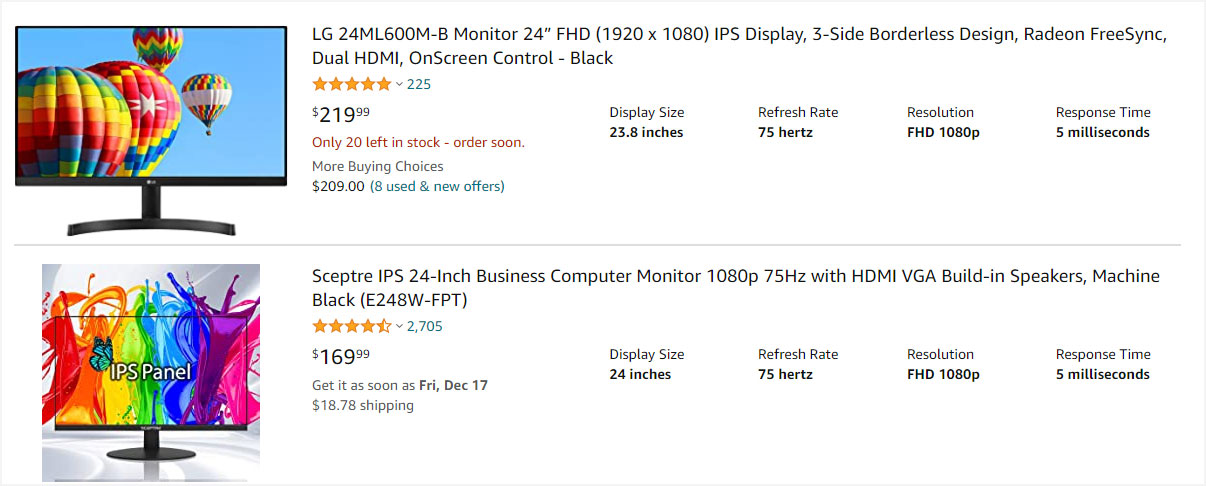The height and width of the screenshot is (486, 1206).
Task: Expand the Sceptre rating breakdown chevron
Action: 400,326
